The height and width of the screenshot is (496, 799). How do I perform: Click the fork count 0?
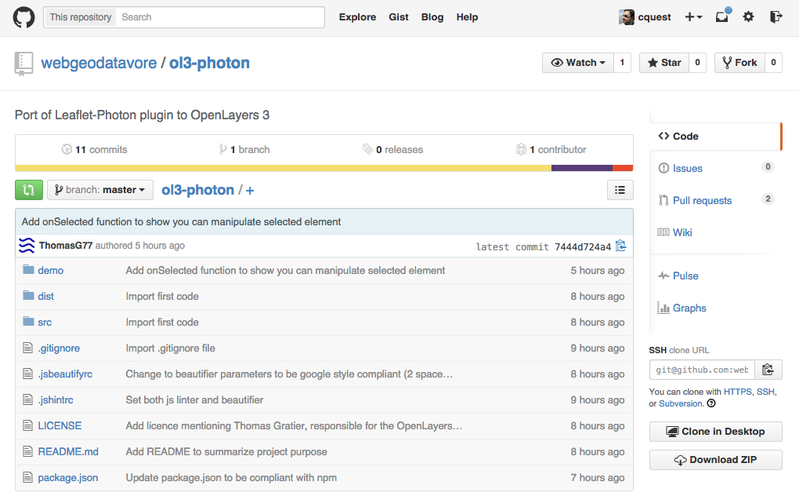tap(774, 63)
